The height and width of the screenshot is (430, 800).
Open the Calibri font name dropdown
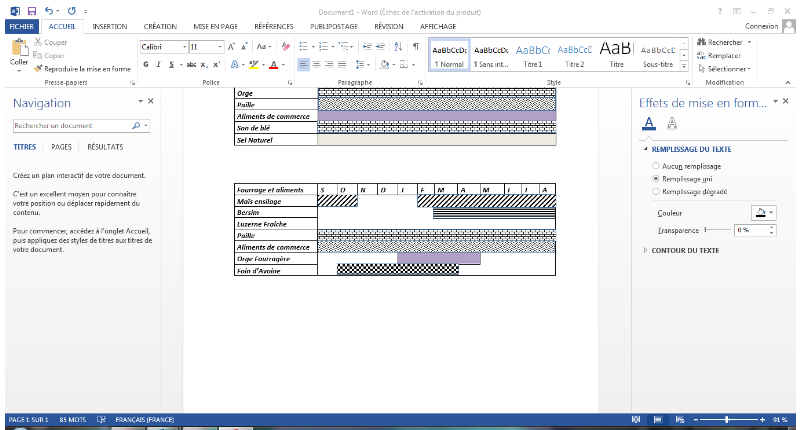pos(183,46)
